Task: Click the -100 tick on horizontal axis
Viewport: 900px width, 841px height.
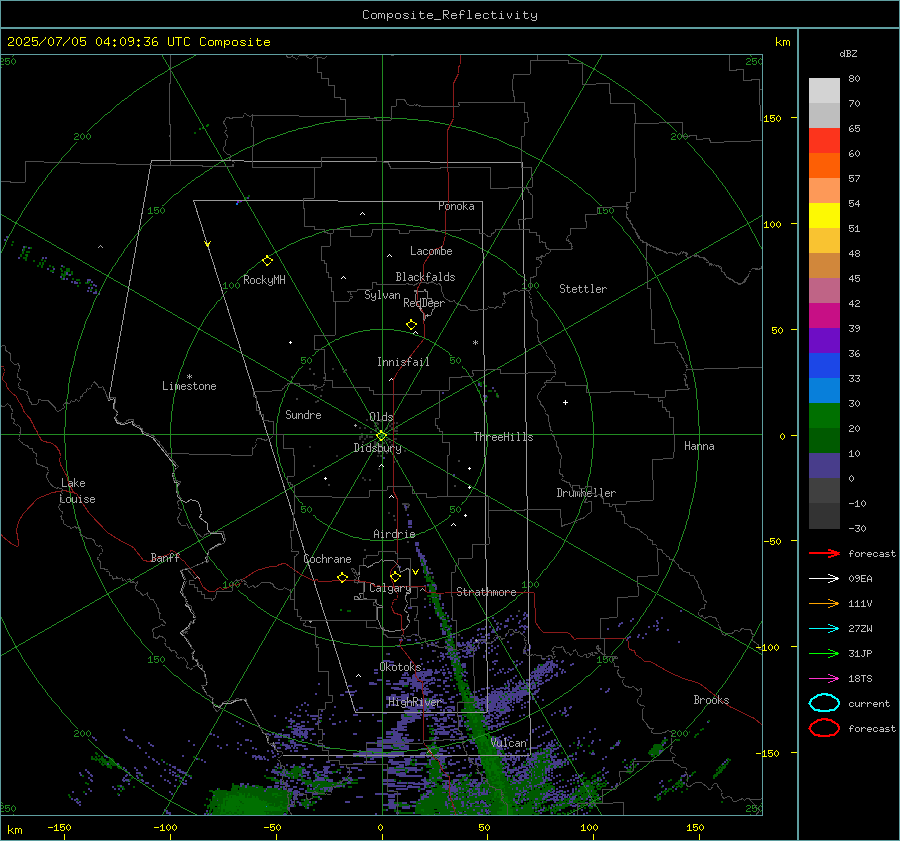Action: [165, 827]
